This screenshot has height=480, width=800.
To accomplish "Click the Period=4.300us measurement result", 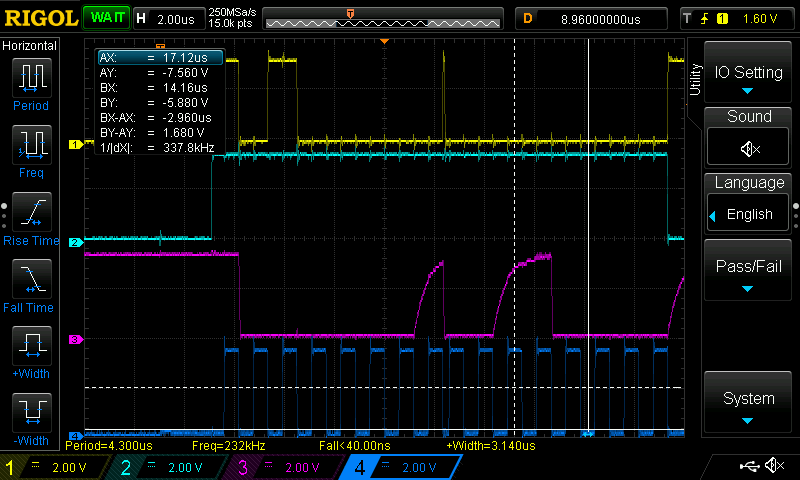I will click(109, 445).
